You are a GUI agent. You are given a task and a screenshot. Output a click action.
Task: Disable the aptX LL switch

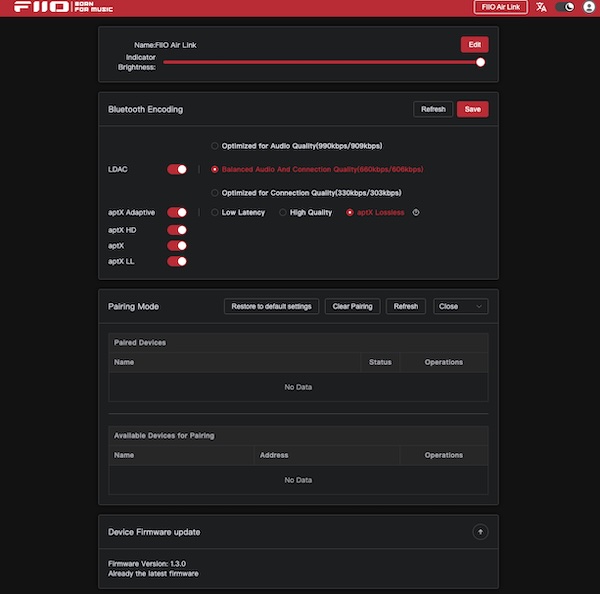click(177, 261)
